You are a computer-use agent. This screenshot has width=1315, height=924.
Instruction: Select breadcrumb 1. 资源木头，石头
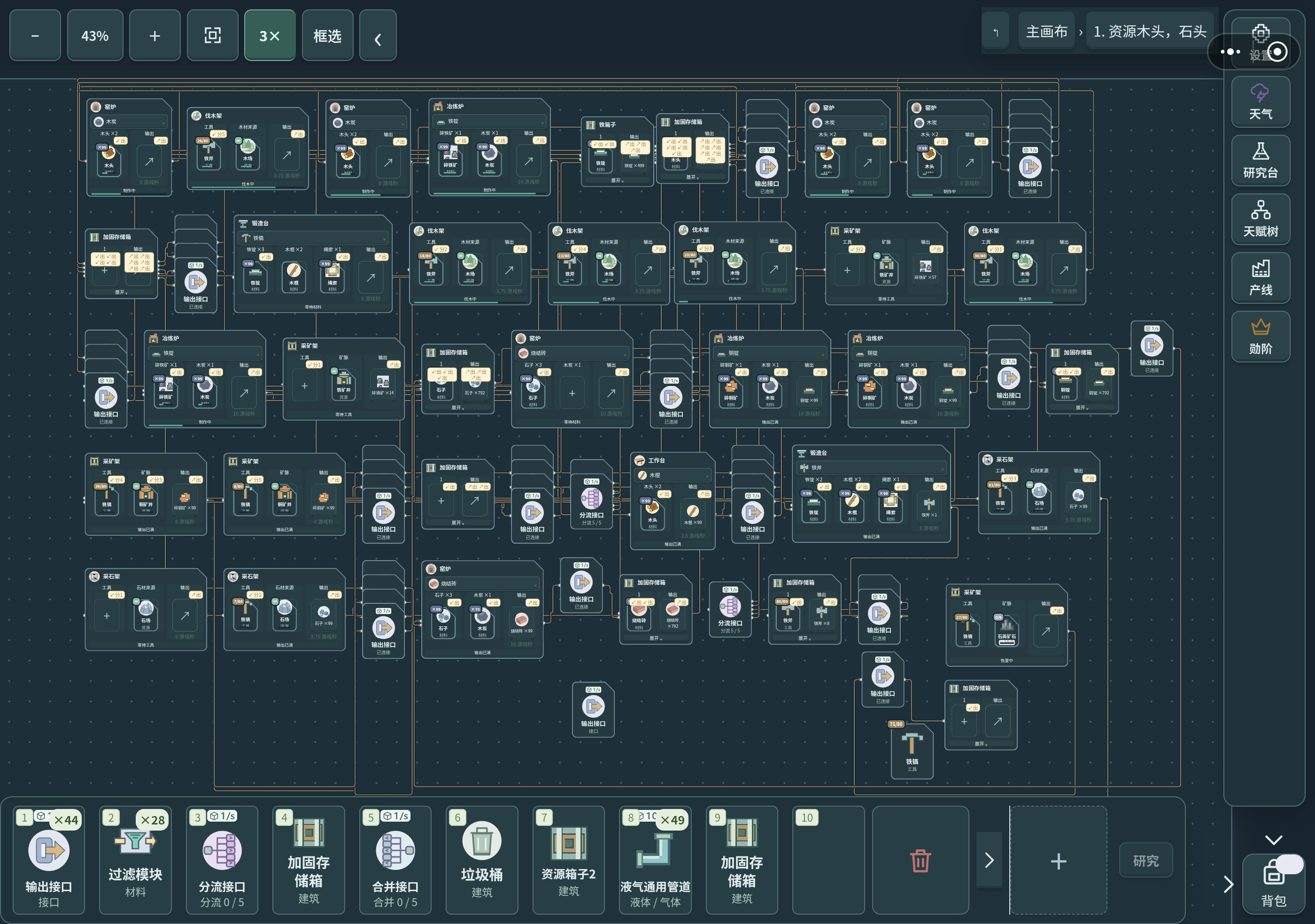point(1150,31)
